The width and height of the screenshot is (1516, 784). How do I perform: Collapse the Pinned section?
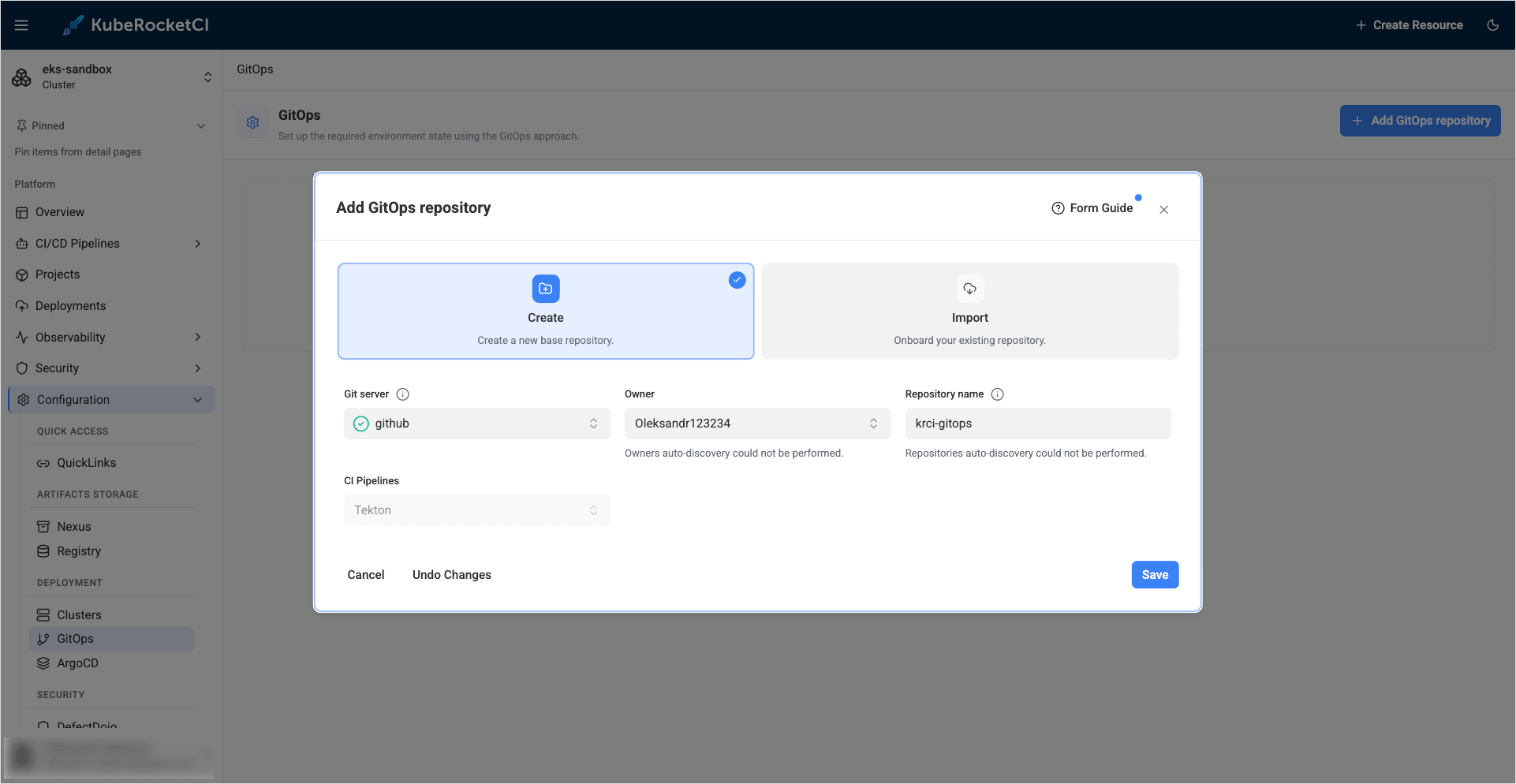(200, 125)
